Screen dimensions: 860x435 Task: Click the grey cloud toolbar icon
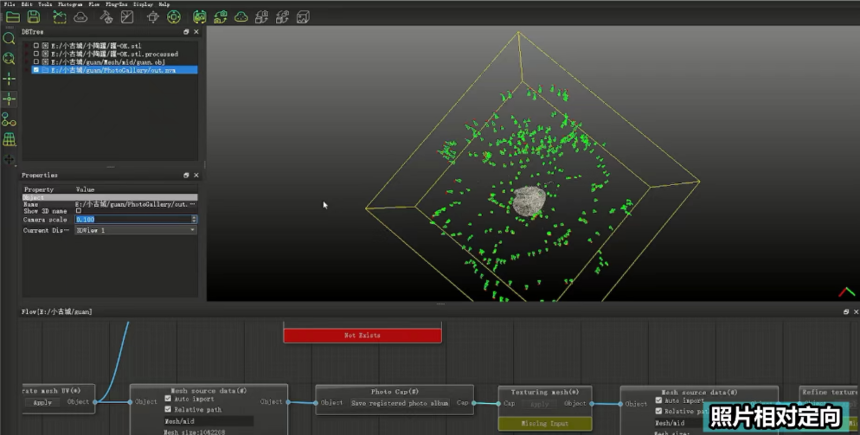coord(80,18)
